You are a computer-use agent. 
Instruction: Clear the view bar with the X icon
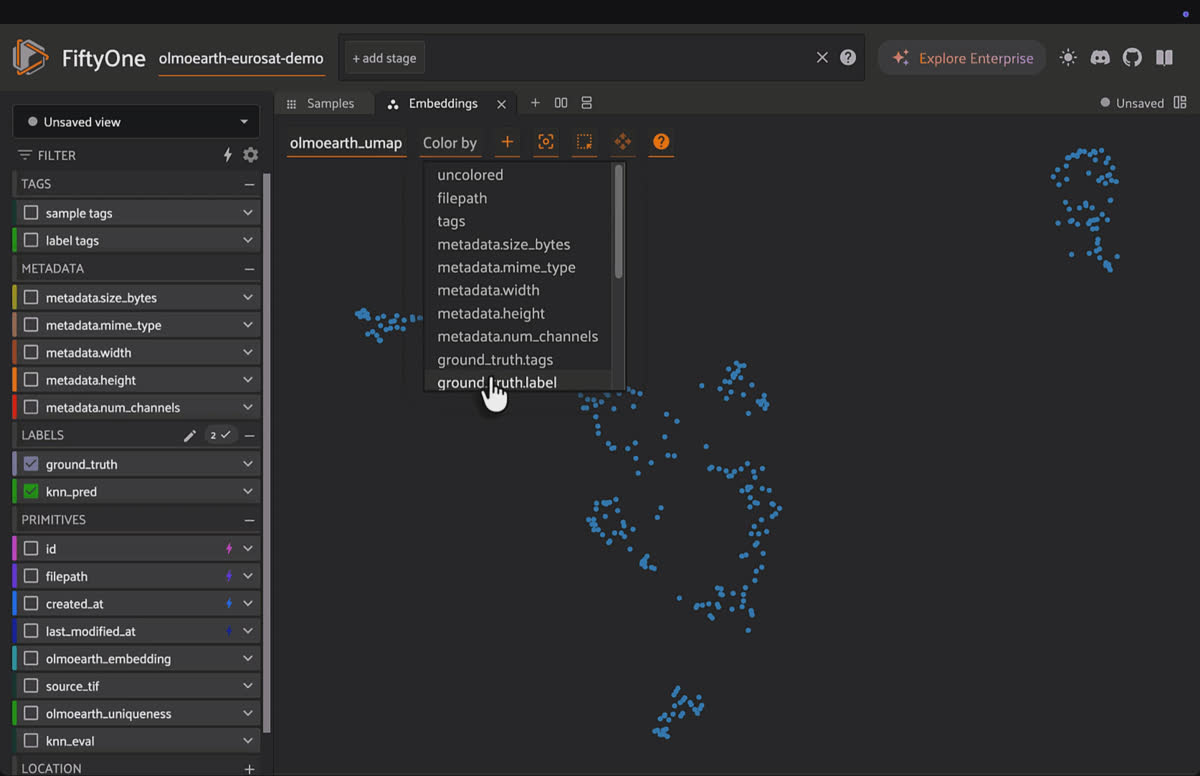[x=822, y=58]
